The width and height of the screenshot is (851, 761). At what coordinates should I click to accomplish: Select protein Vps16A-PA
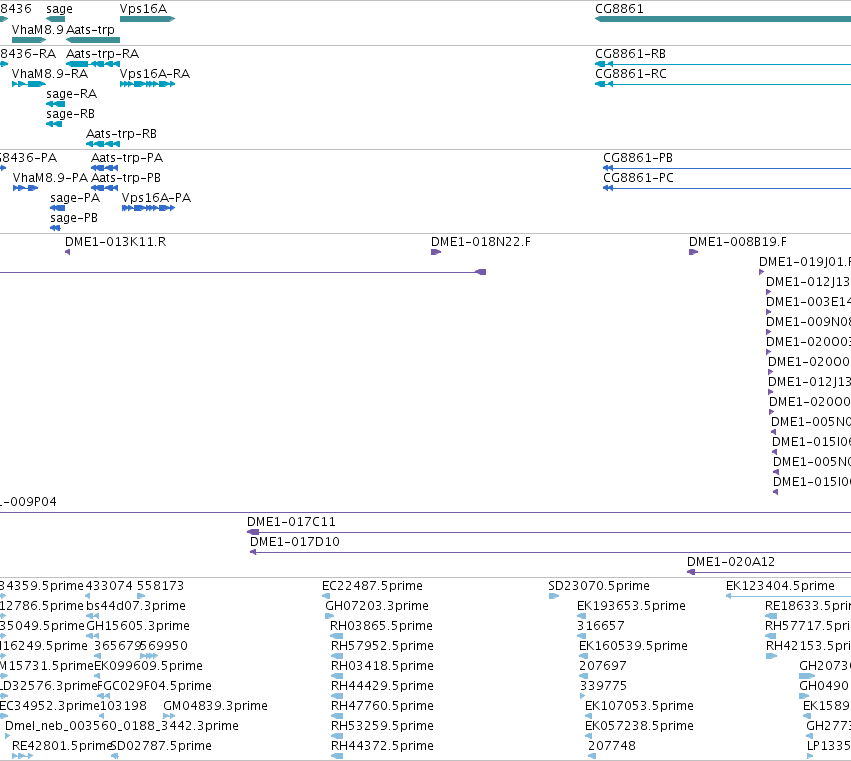tap(148, 208)
